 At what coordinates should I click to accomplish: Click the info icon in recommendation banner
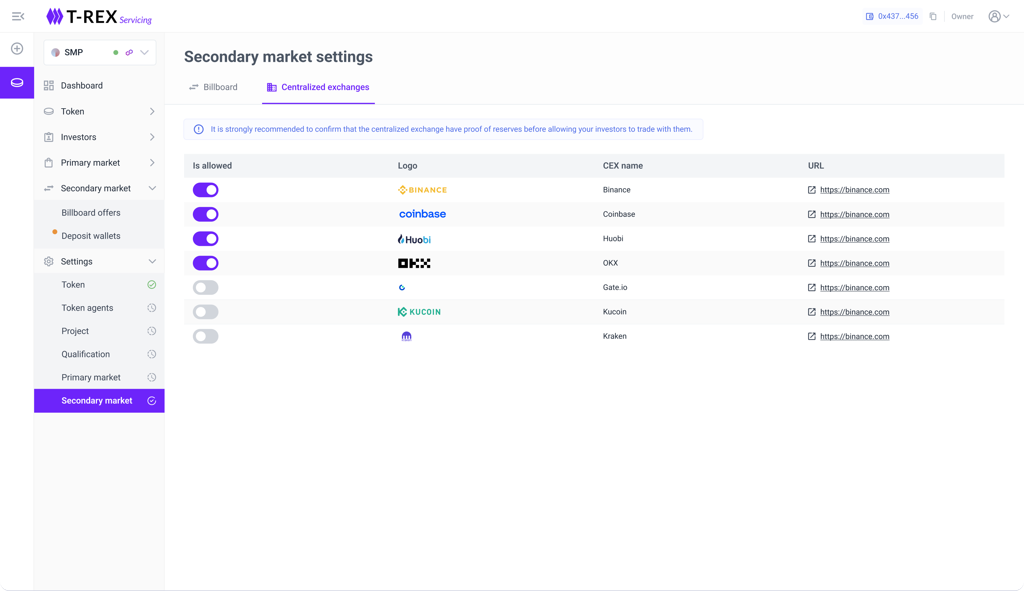tap(198, 129)
